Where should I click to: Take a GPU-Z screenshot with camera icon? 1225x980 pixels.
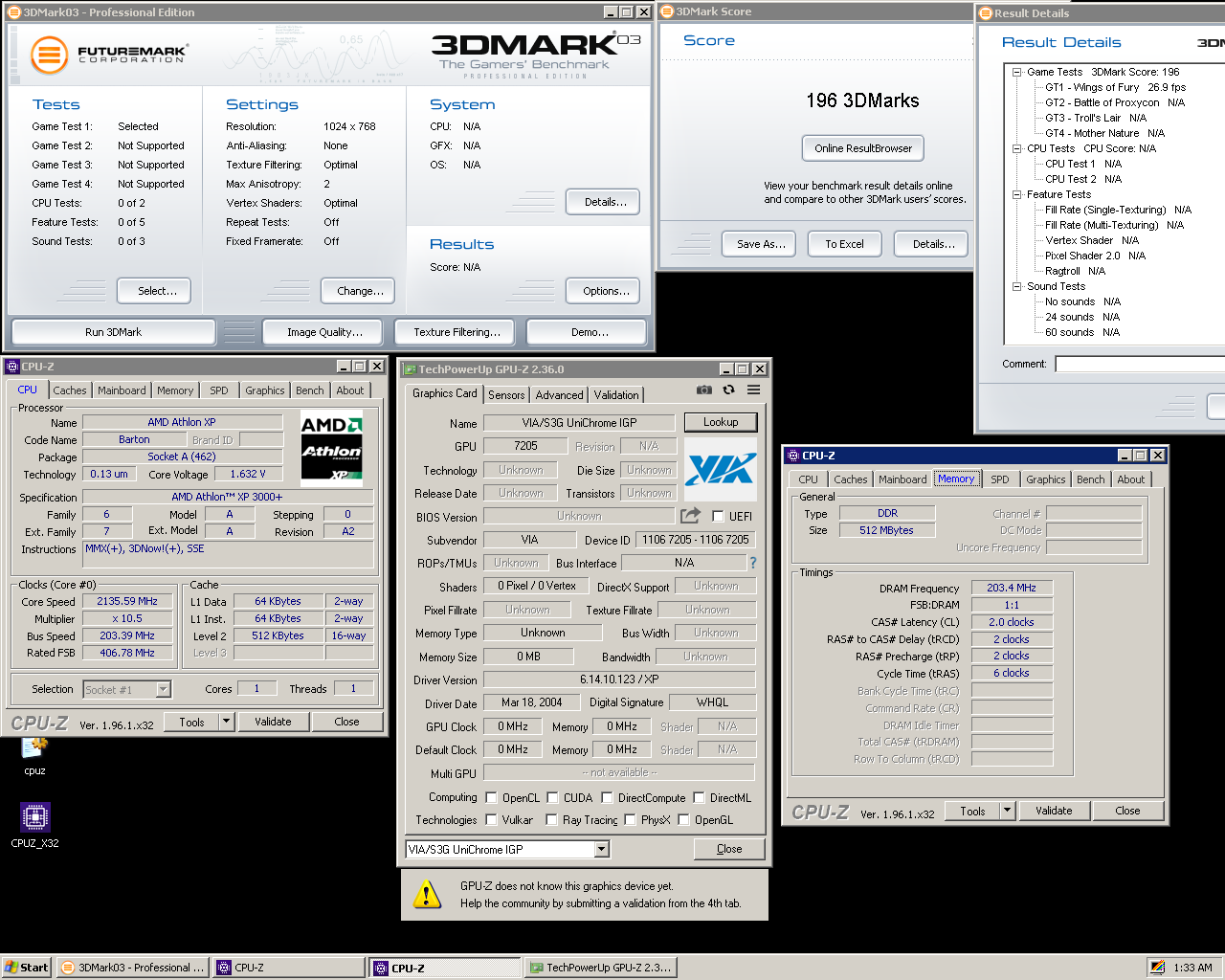point(704,390)
